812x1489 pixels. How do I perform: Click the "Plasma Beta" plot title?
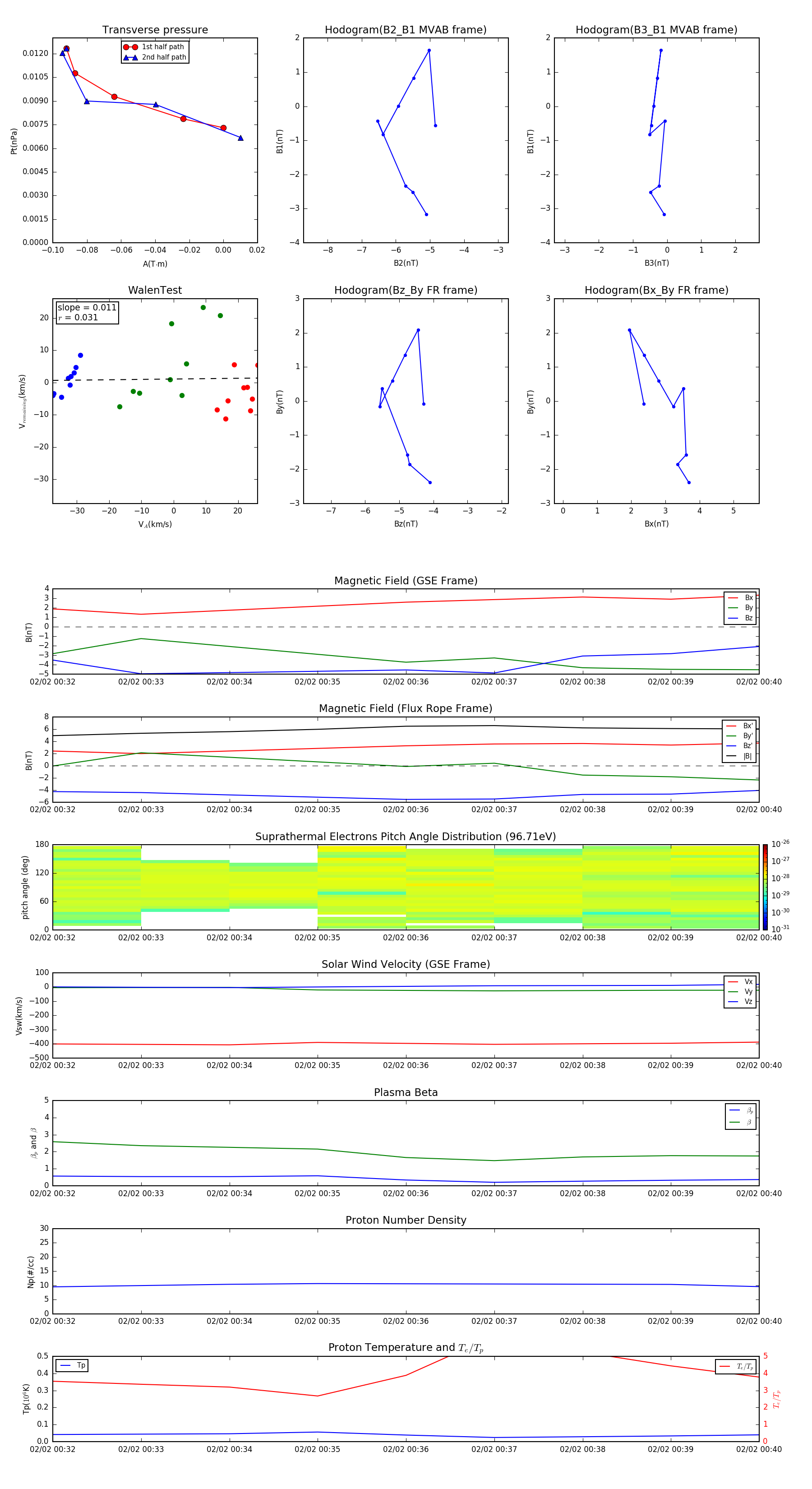click(x=406, y=1092)
